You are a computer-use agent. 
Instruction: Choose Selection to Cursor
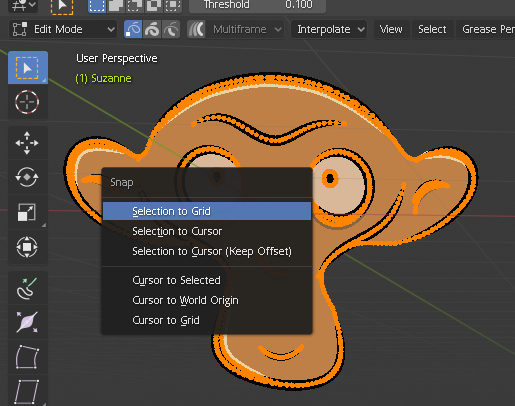pos(207,231)
